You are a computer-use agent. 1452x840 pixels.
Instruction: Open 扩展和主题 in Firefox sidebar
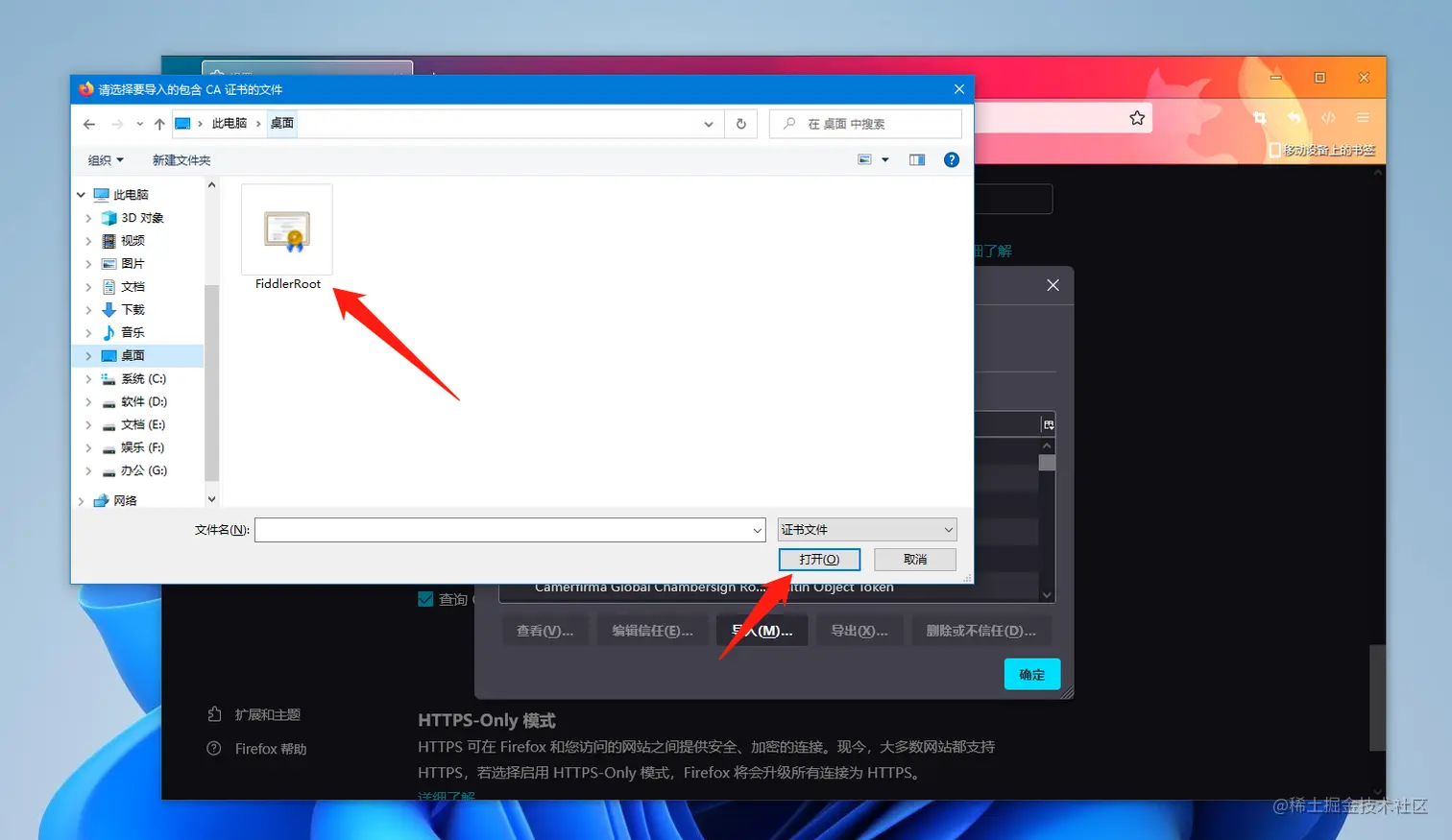254,715
